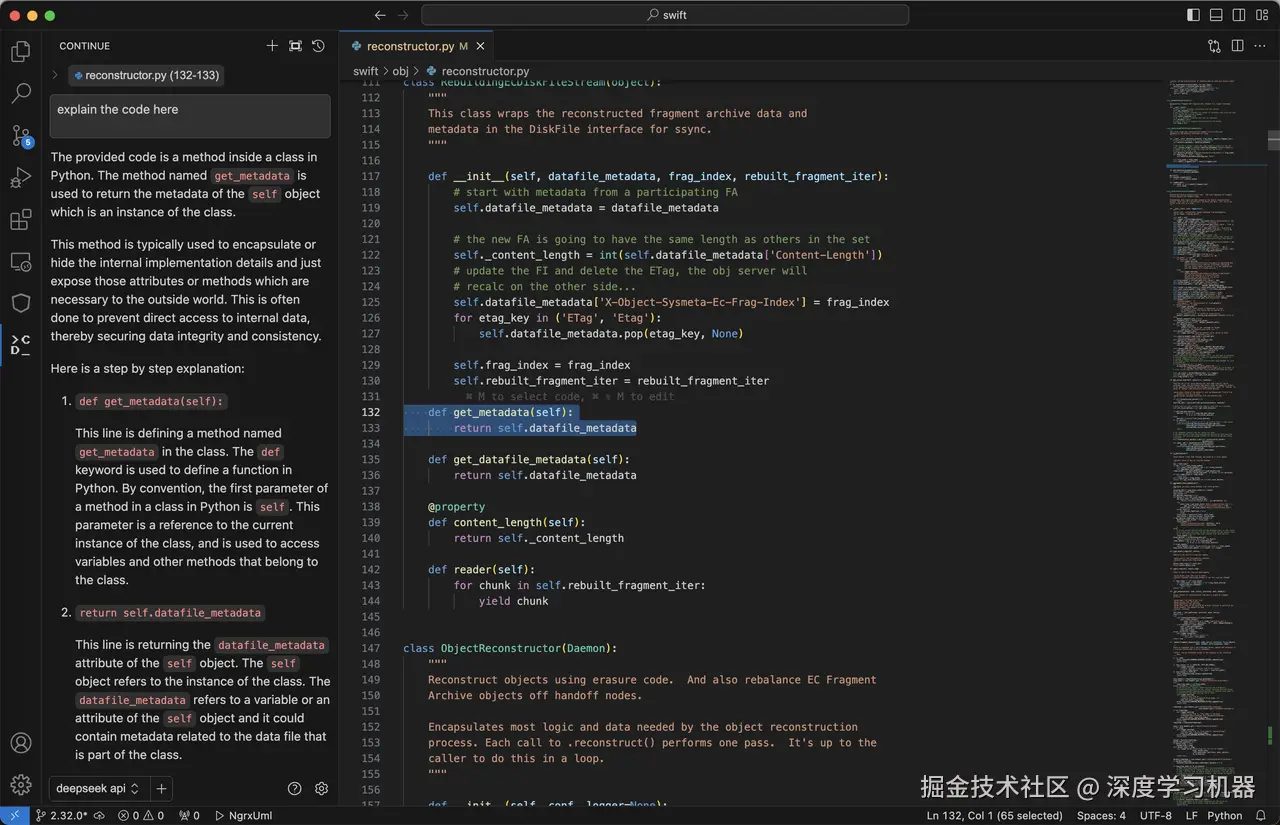Open the Explorer view in activity bar
The width and height of the screenshot is (1280, 825).
20,52
